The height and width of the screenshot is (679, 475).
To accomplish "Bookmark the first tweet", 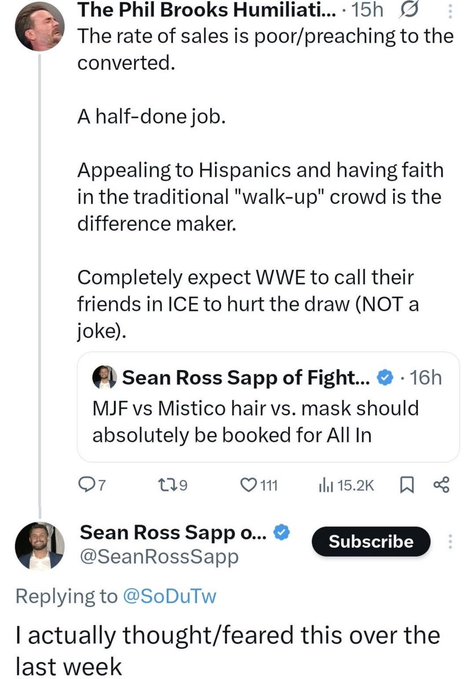I will [406, 485].
